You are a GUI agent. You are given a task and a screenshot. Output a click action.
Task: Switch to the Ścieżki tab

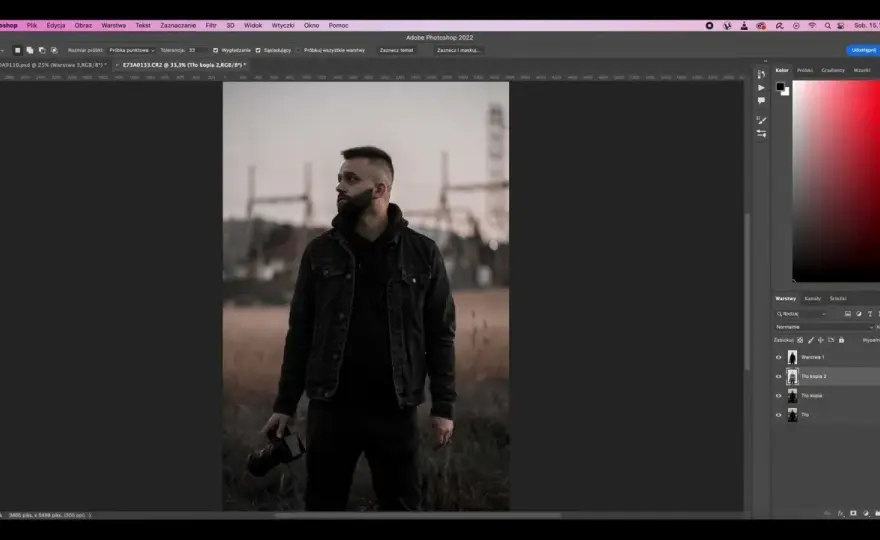click(x=838, y=299)
